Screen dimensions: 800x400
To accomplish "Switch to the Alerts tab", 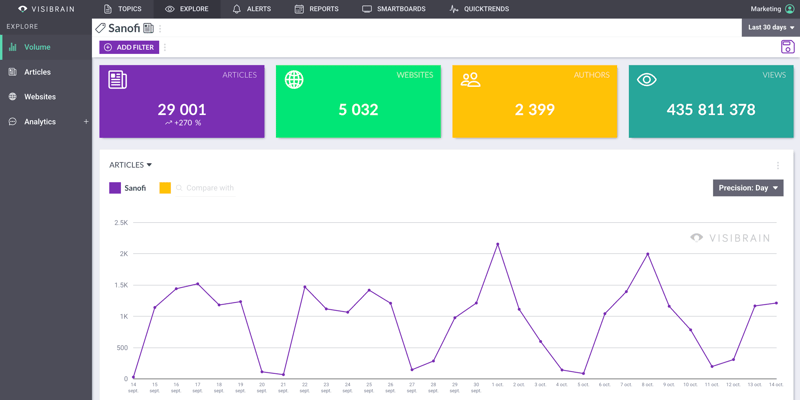I will coord(251,9).
